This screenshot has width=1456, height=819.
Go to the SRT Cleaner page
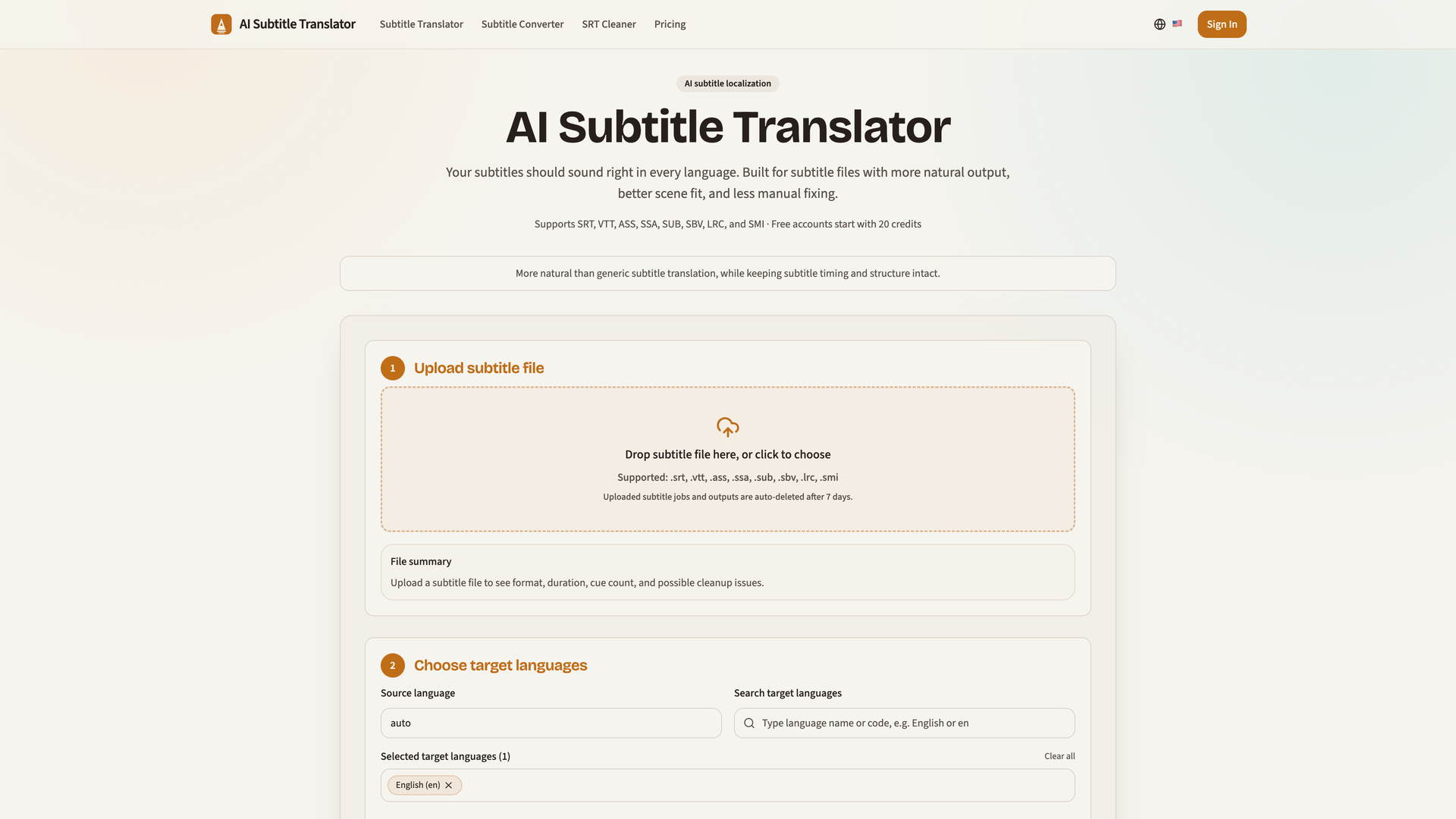[608, 24]
